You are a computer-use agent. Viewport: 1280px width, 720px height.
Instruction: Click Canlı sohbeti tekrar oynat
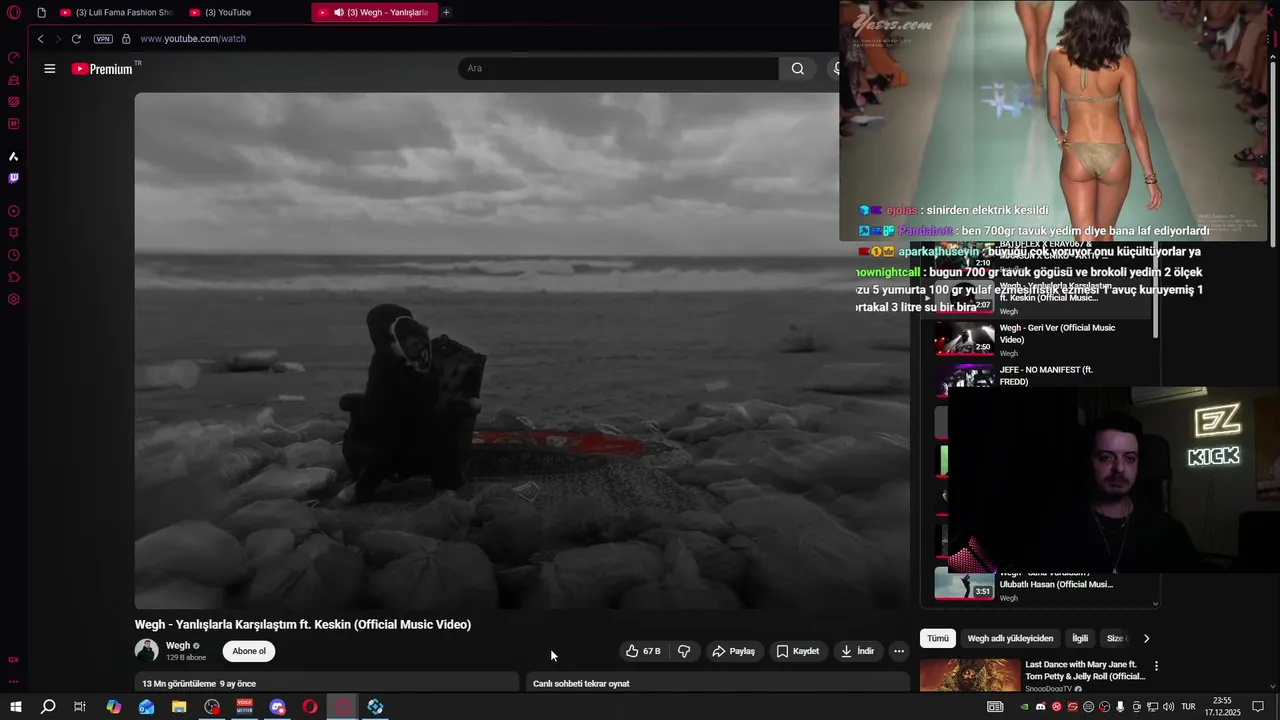coord(581,684)
